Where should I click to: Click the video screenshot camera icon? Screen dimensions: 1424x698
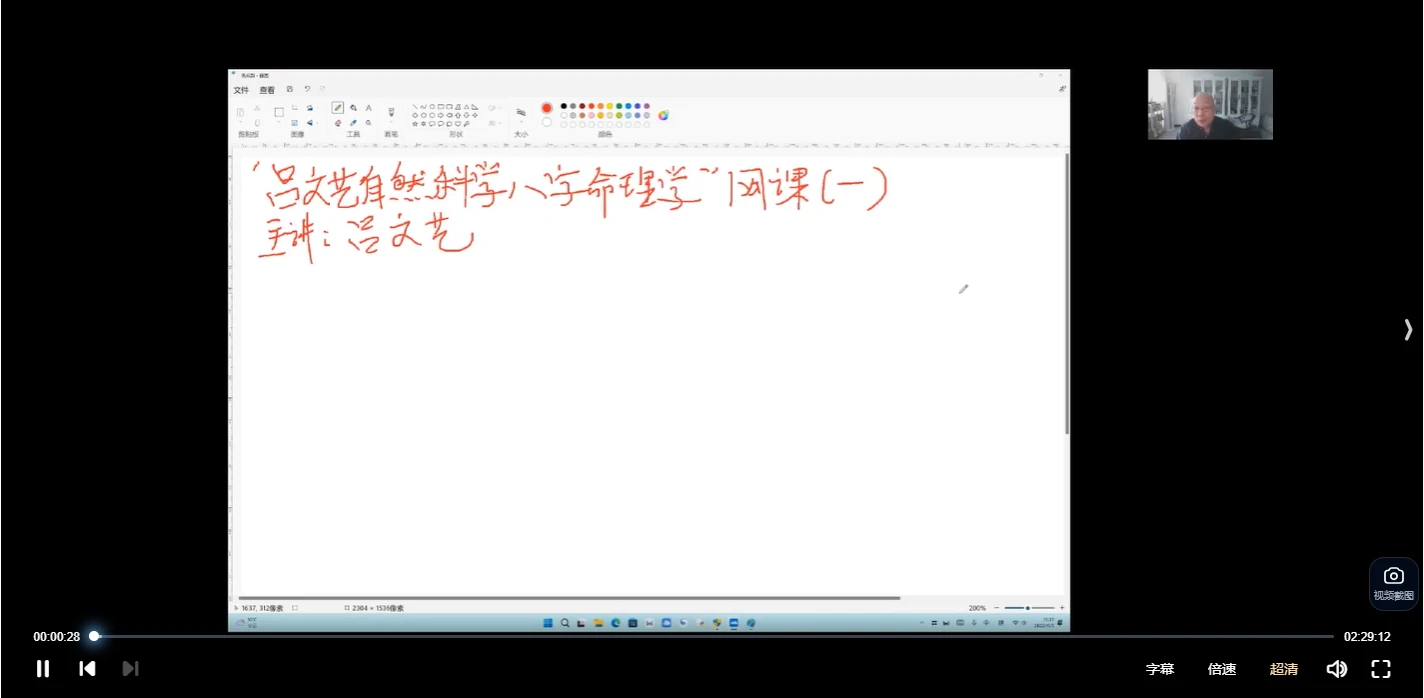1393,576
